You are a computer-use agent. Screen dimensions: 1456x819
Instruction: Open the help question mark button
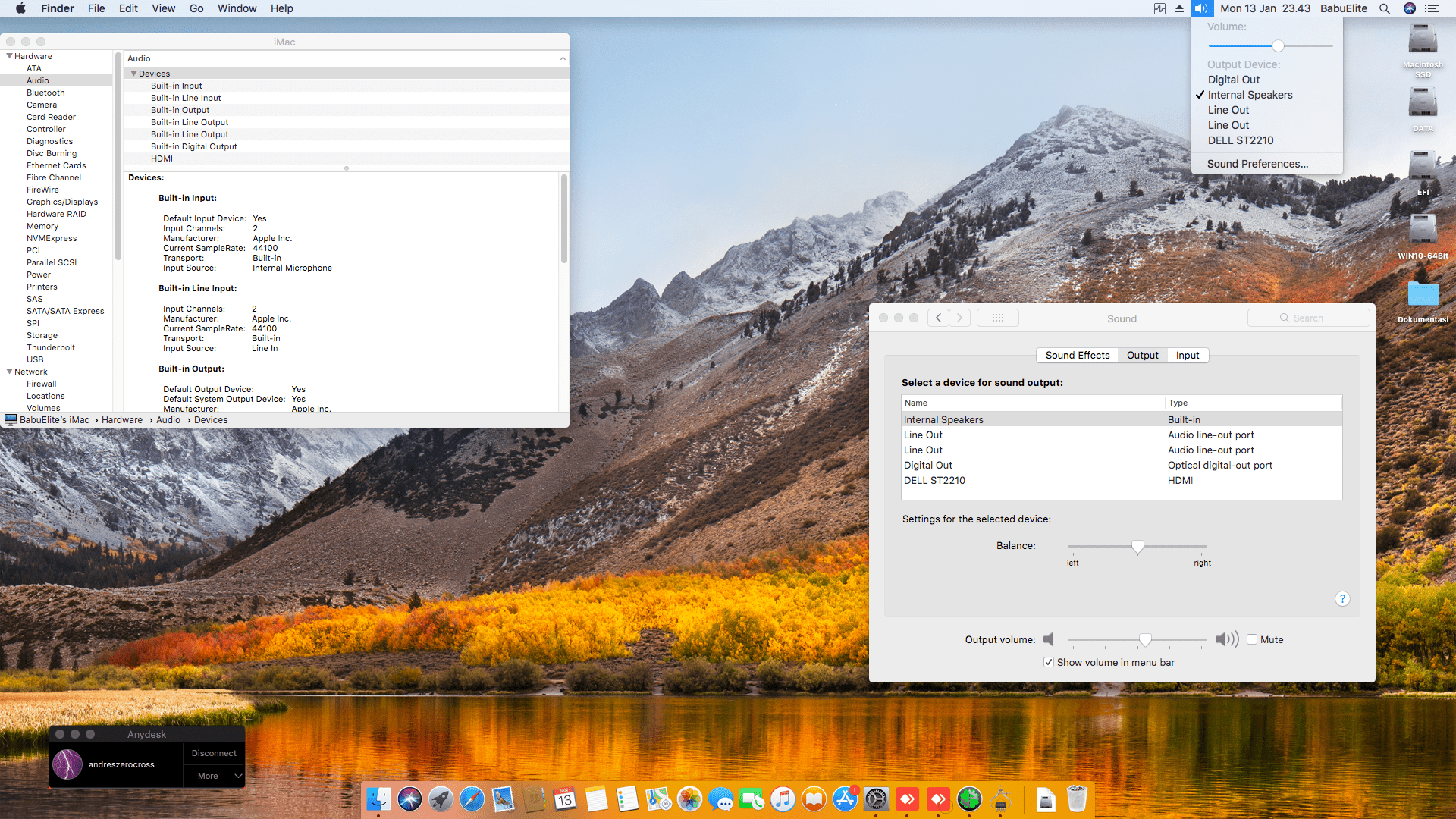[1342, 599]
